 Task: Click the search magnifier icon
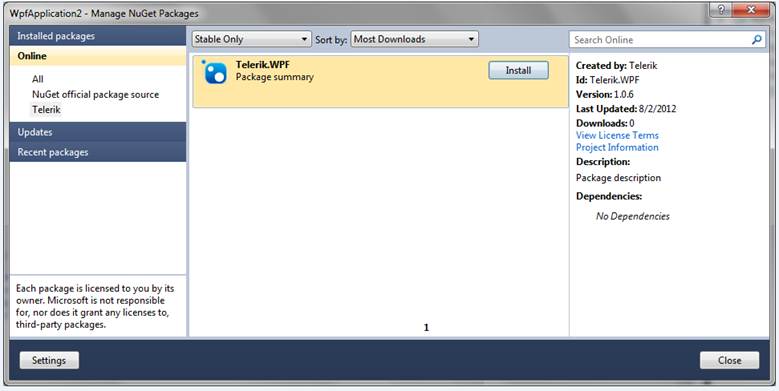pos(757,40)
